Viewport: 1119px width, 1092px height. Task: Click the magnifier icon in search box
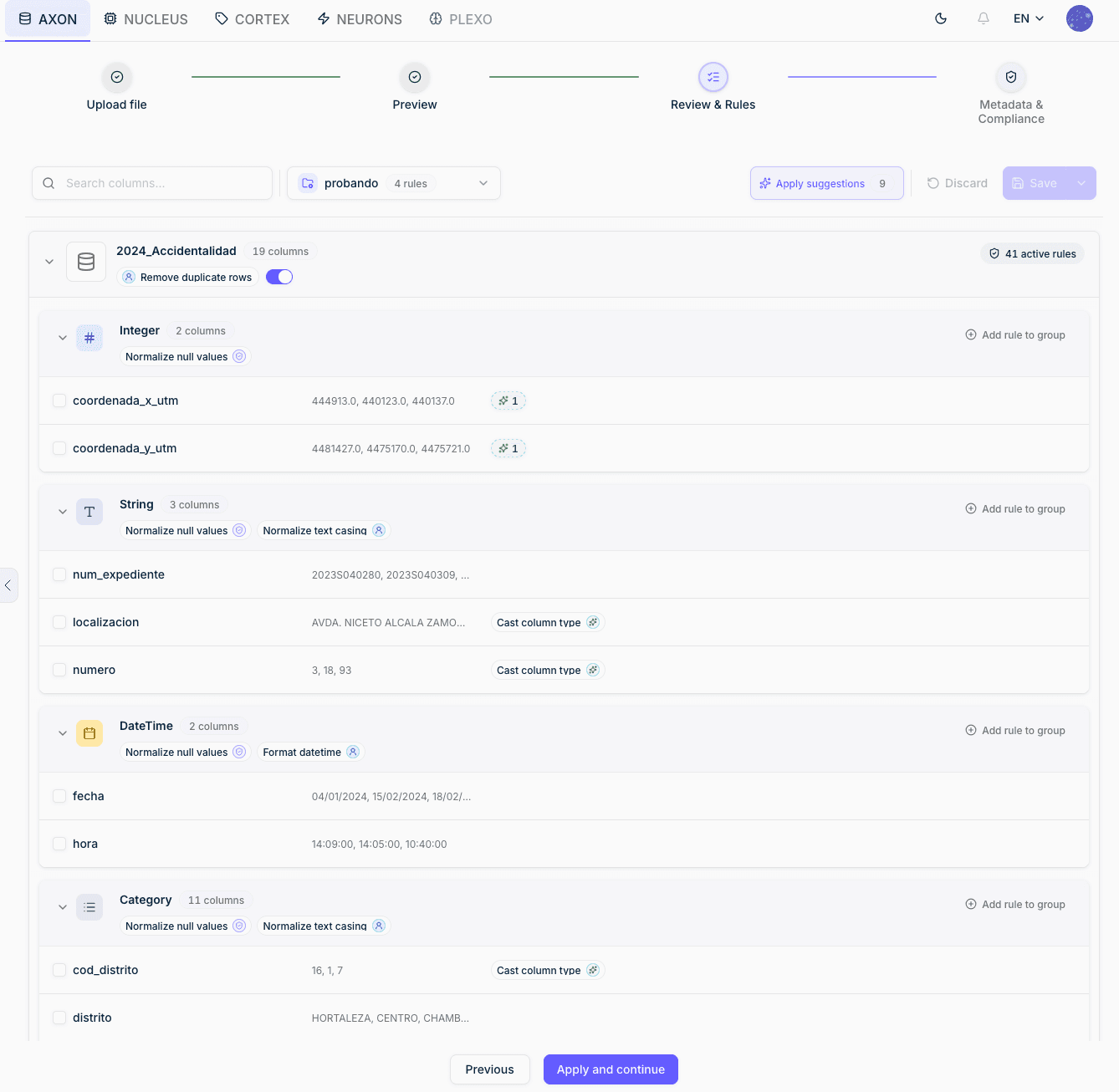point(49,183)
